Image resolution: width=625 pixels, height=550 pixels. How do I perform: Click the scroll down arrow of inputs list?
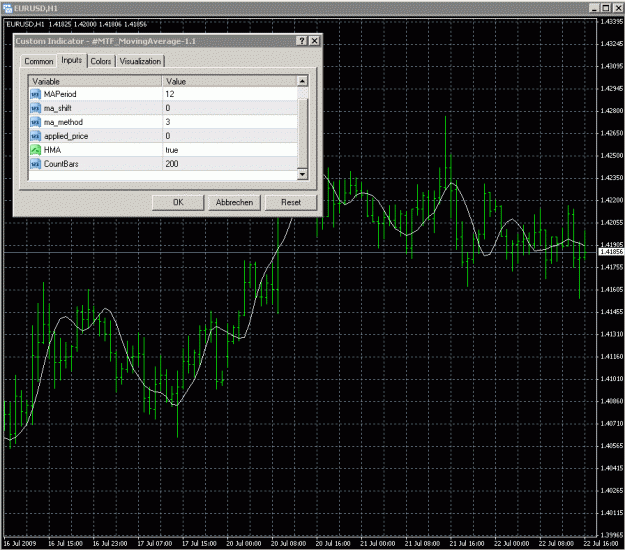pyautogui.click(x=302, y=174)
